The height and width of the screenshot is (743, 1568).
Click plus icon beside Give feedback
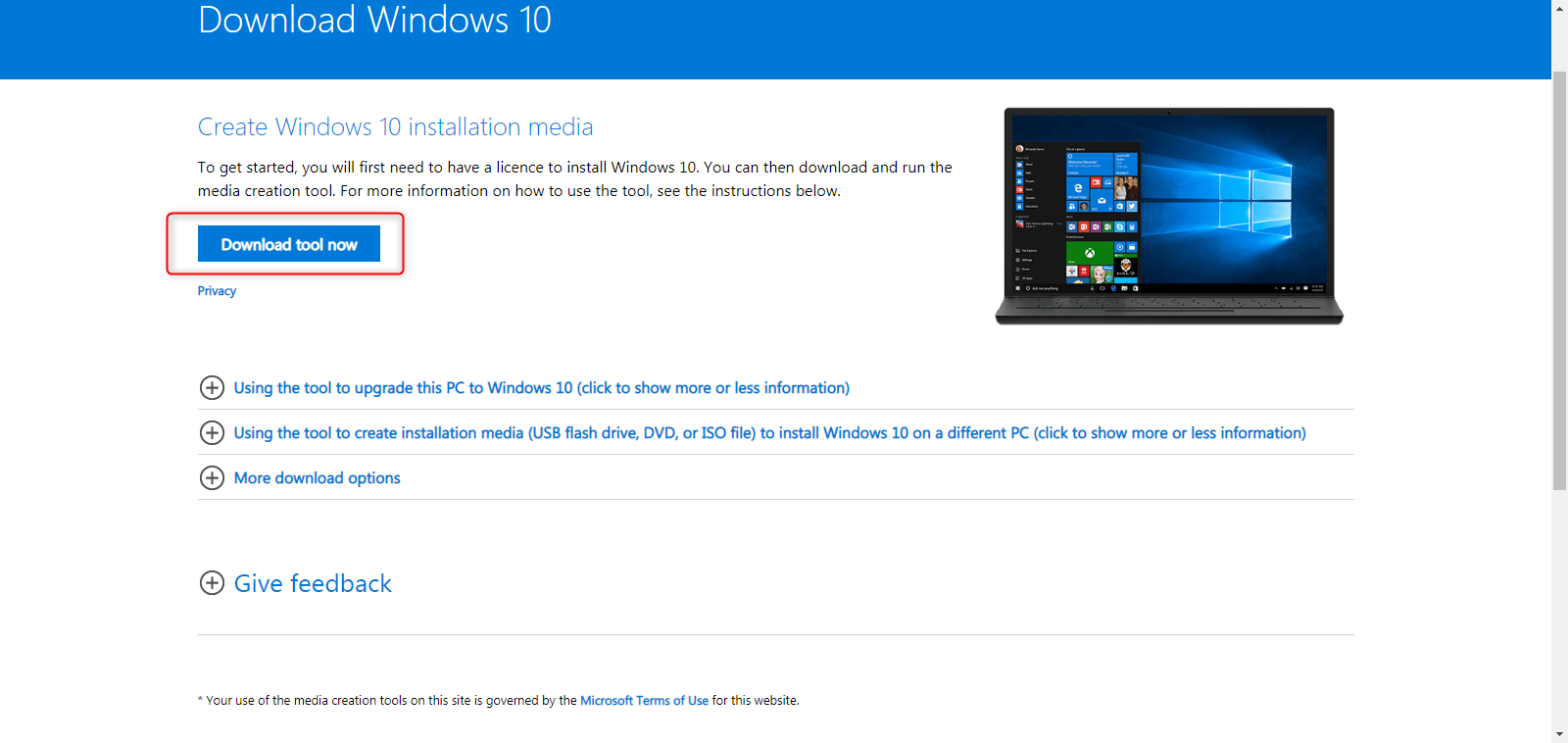pos(212,583)
